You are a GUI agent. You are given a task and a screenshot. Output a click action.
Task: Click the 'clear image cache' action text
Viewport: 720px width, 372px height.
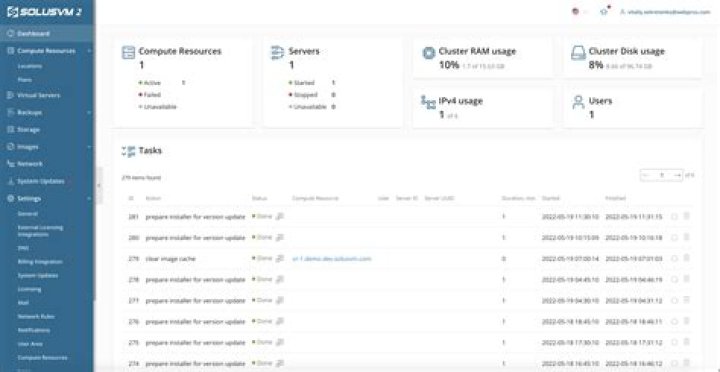170,259
